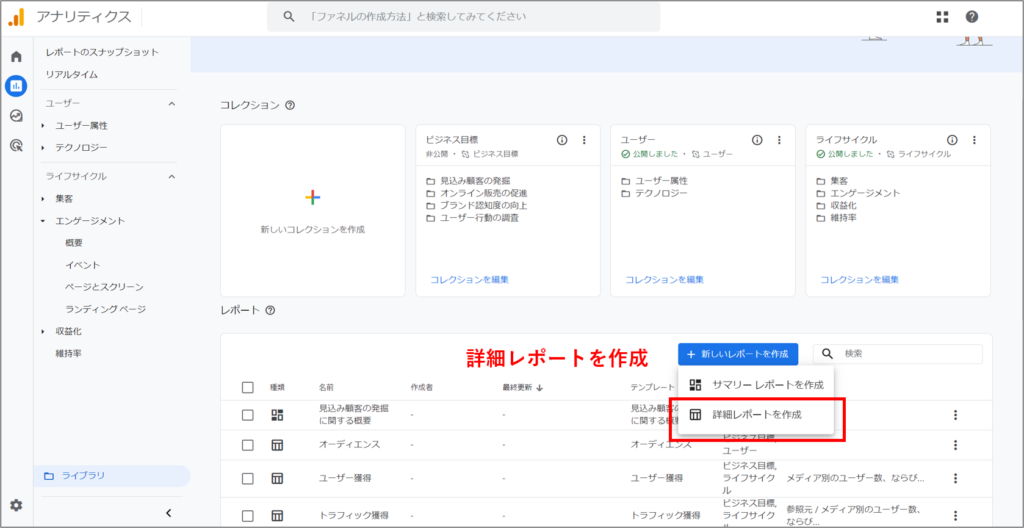1024x528 pixels.
Task: Tick checkbox for ユーザー獲得 row
Action: 248,478
